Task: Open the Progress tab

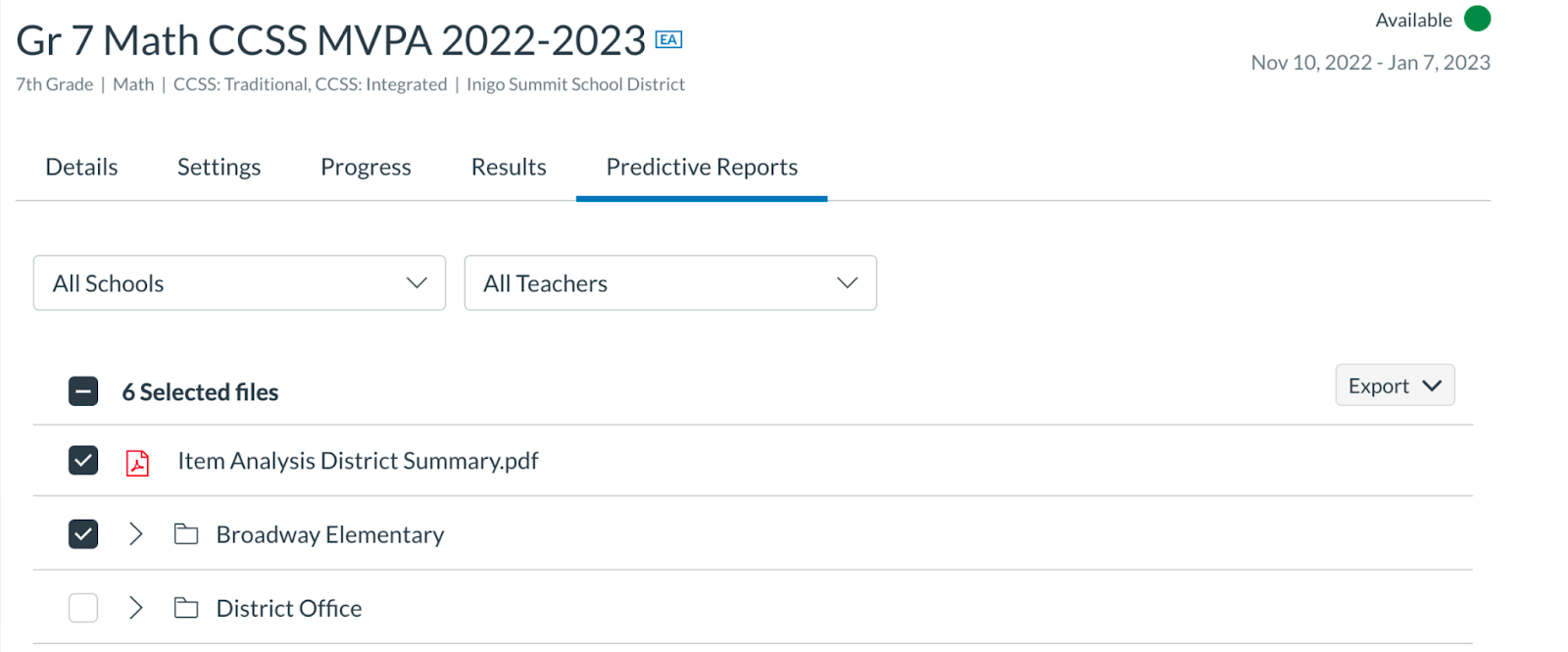Action: coord(366,167)
